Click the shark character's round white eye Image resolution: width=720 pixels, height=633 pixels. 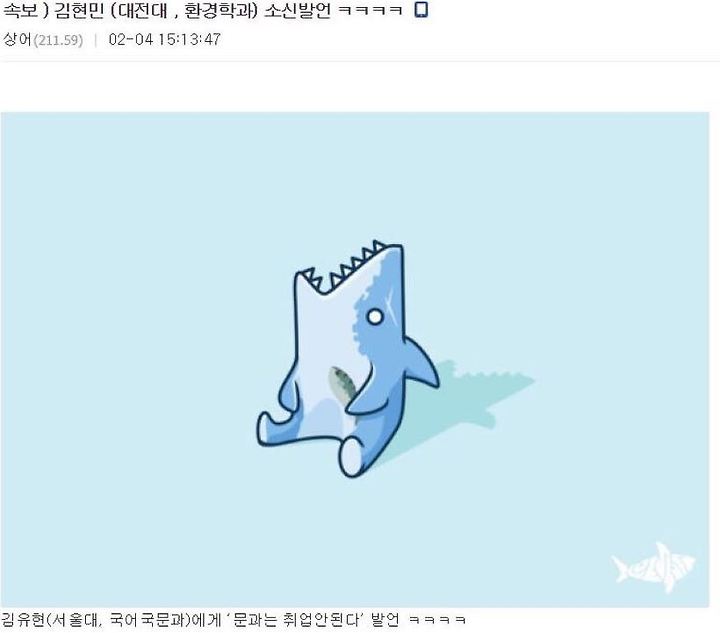(x=375, y=317)
